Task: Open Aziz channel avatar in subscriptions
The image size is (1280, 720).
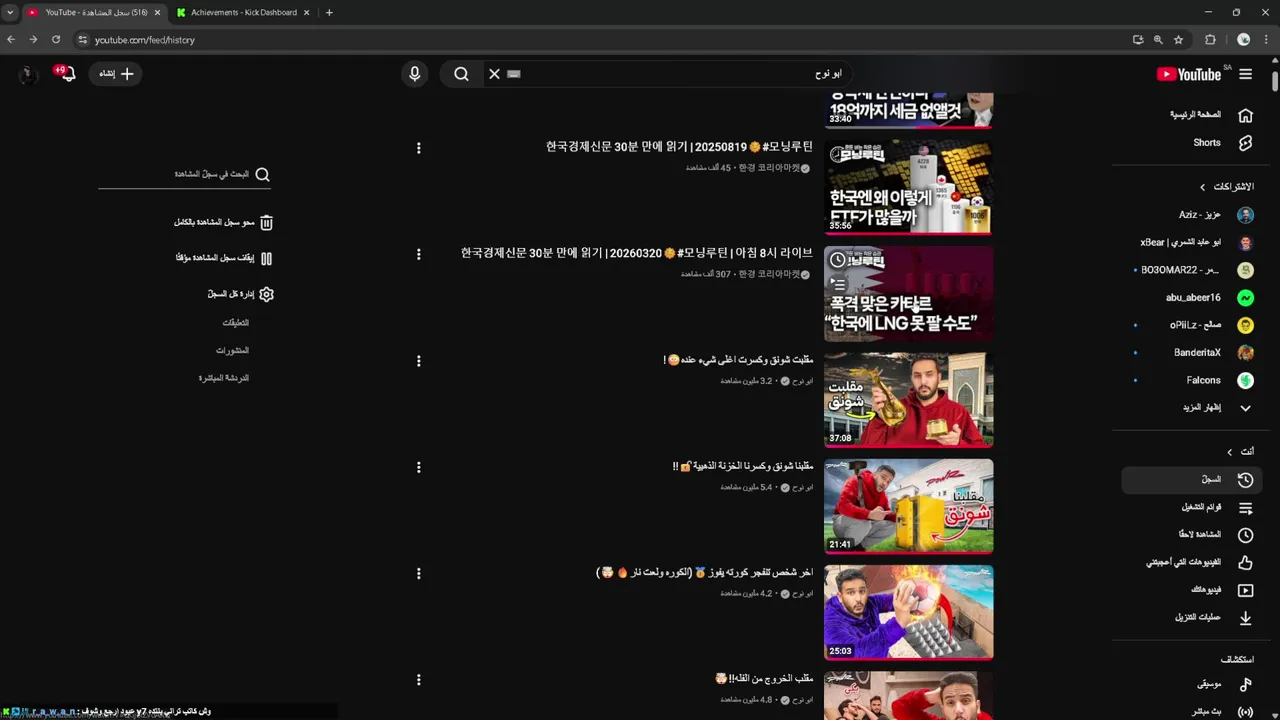Action: point(1245,215)
